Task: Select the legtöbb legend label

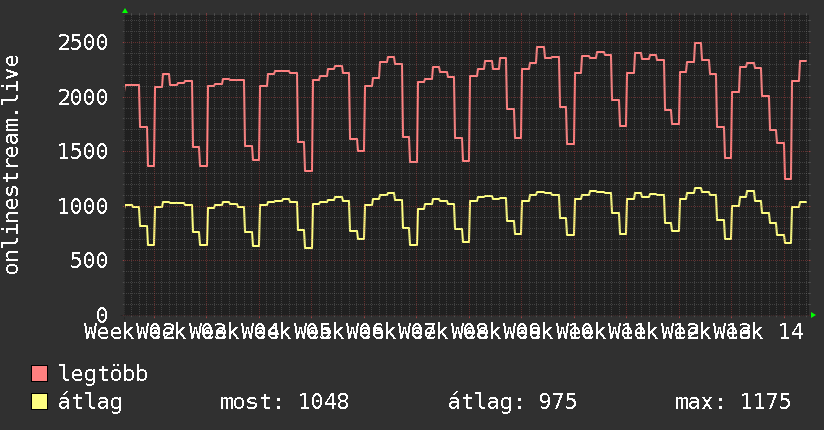Action: pyautogui.click(x=103, y=375)
